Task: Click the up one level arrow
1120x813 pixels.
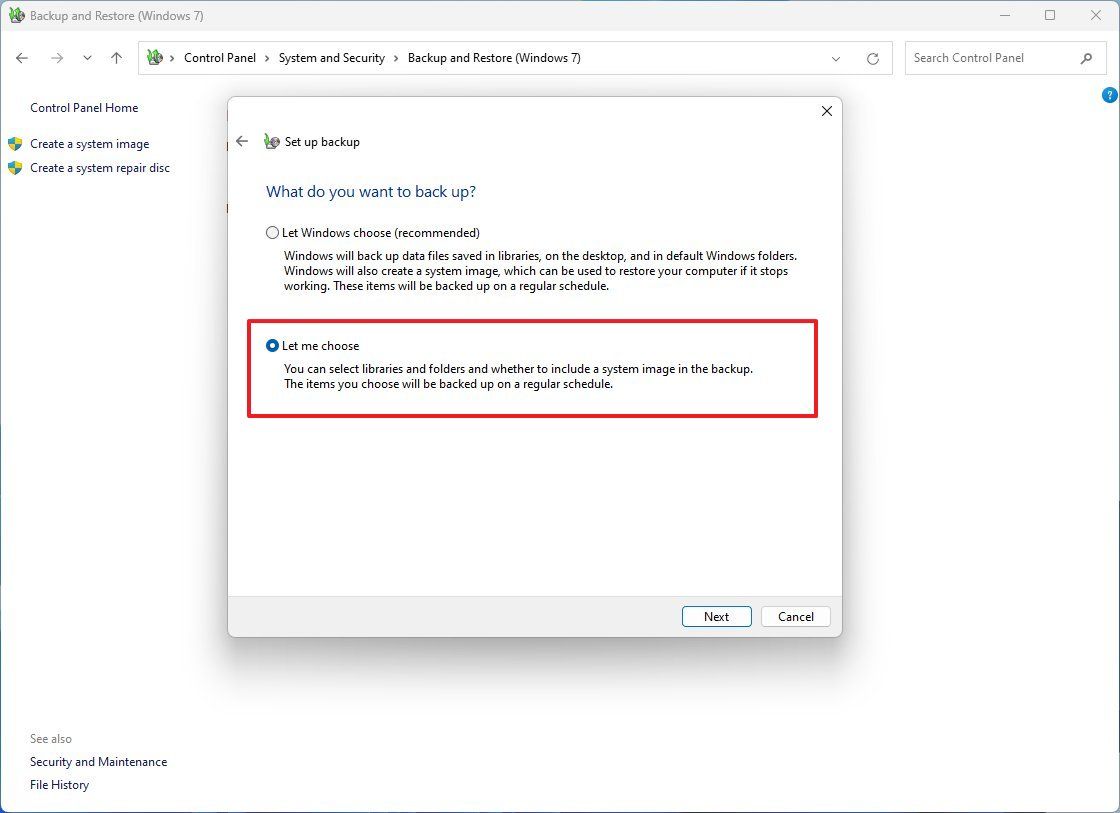Action: pos(116,58)
